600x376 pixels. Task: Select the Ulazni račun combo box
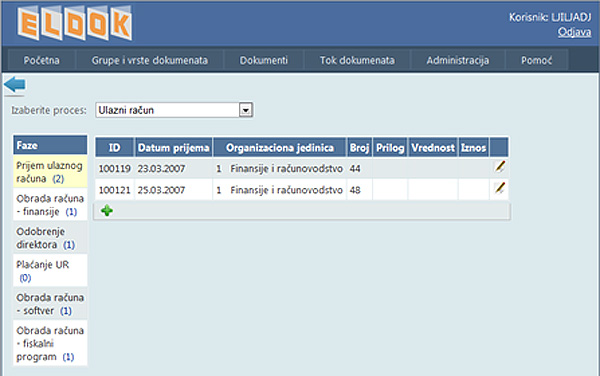pyautogui.click(x=174, y=110)
